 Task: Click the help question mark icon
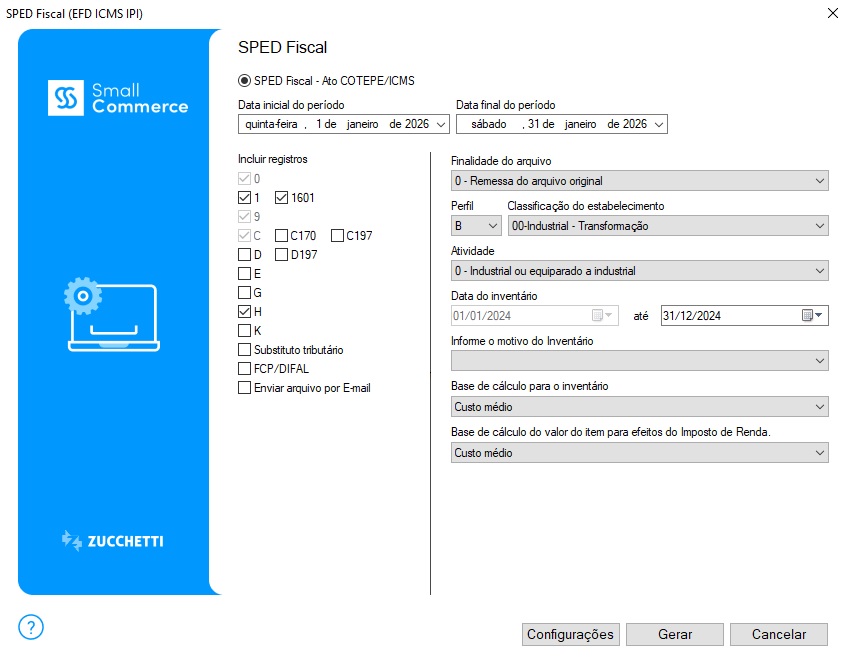click(31, 627)
